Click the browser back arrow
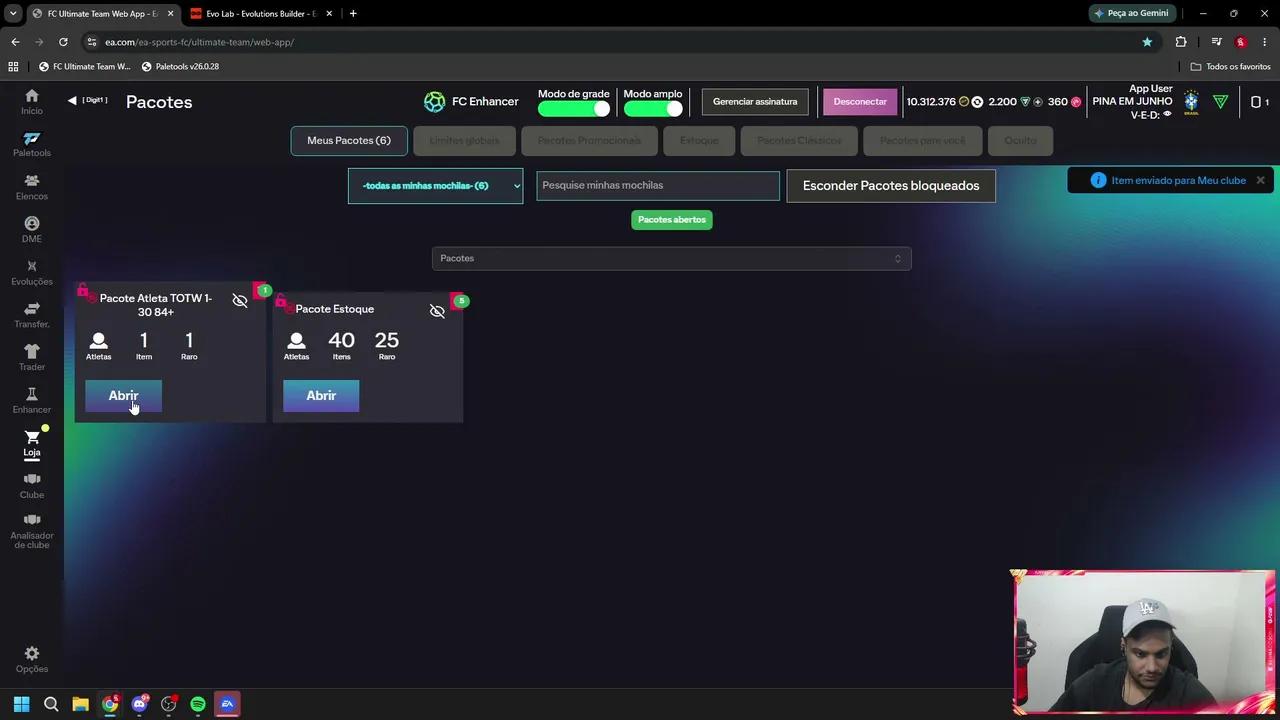Screen dimensions: 1280x720 coord(15,42)
